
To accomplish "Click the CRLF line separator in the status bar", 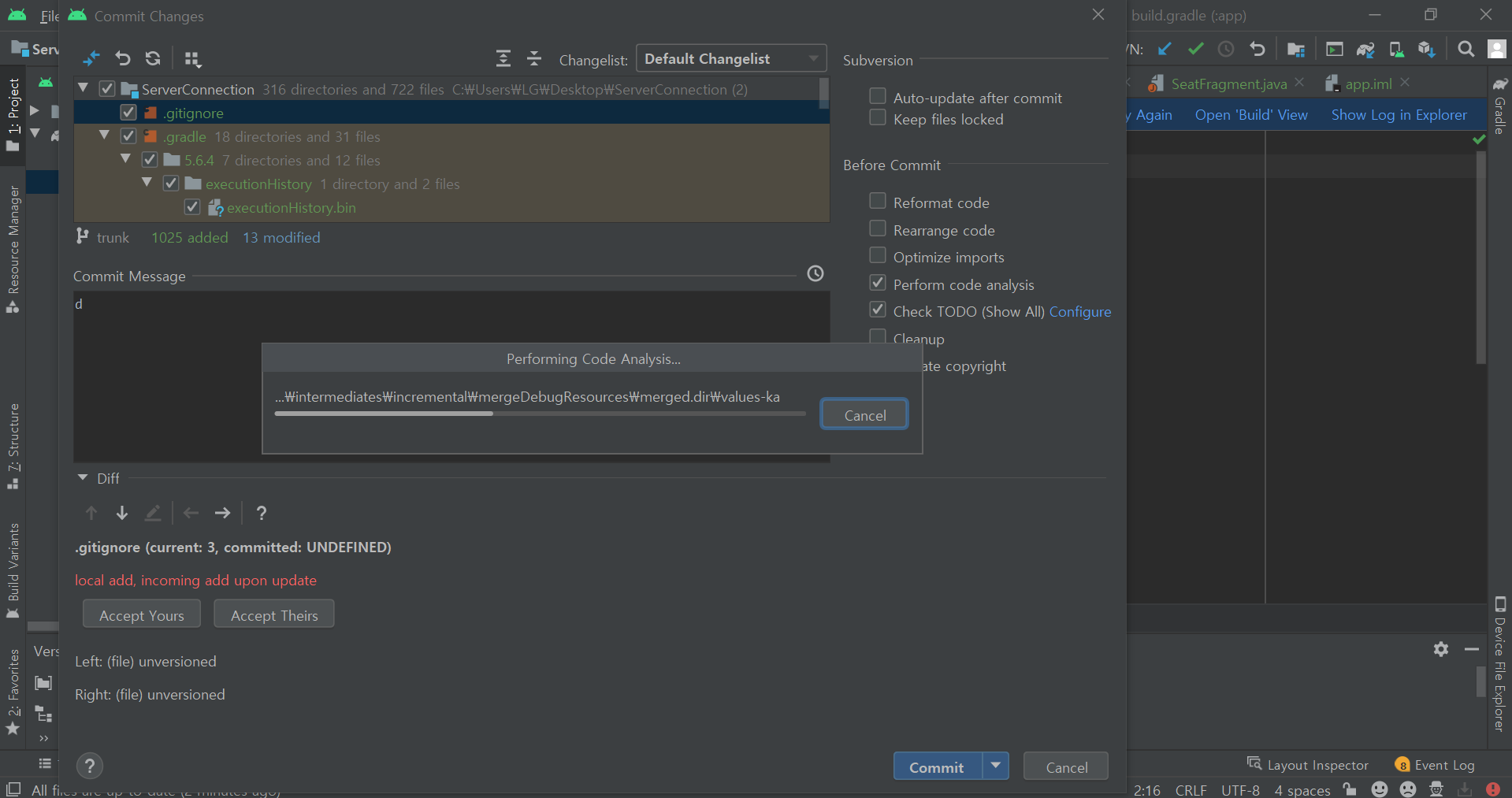I will pos(1191,789).
